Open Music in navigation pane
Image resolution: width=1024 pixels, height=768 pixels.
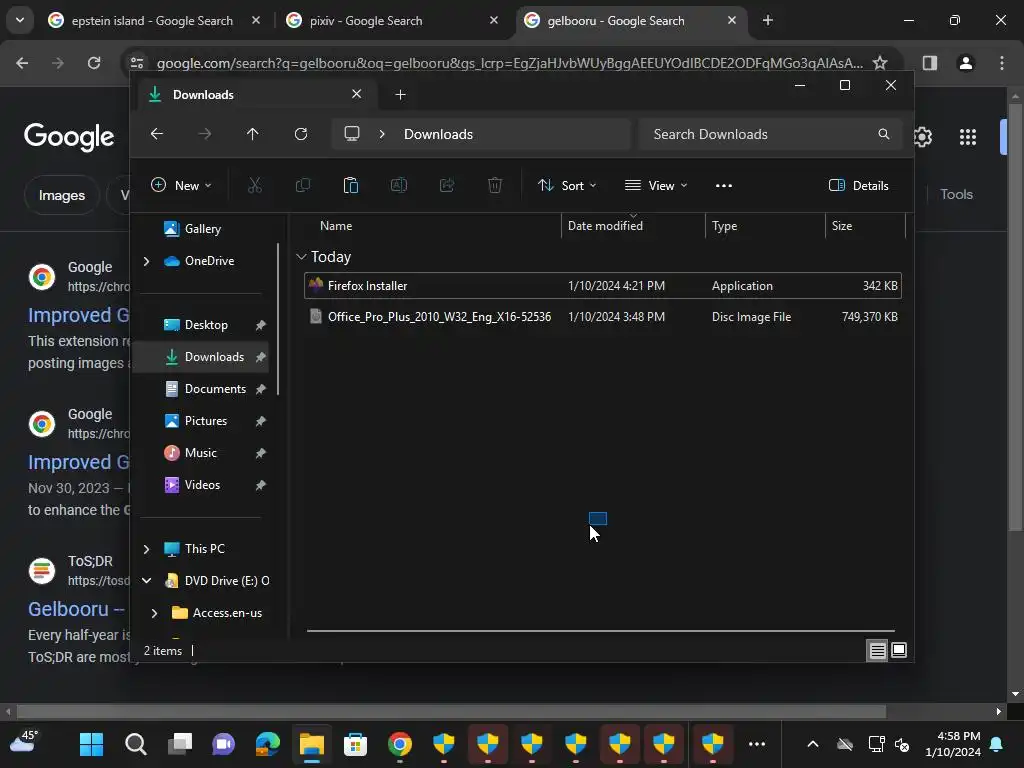(202, 453)
